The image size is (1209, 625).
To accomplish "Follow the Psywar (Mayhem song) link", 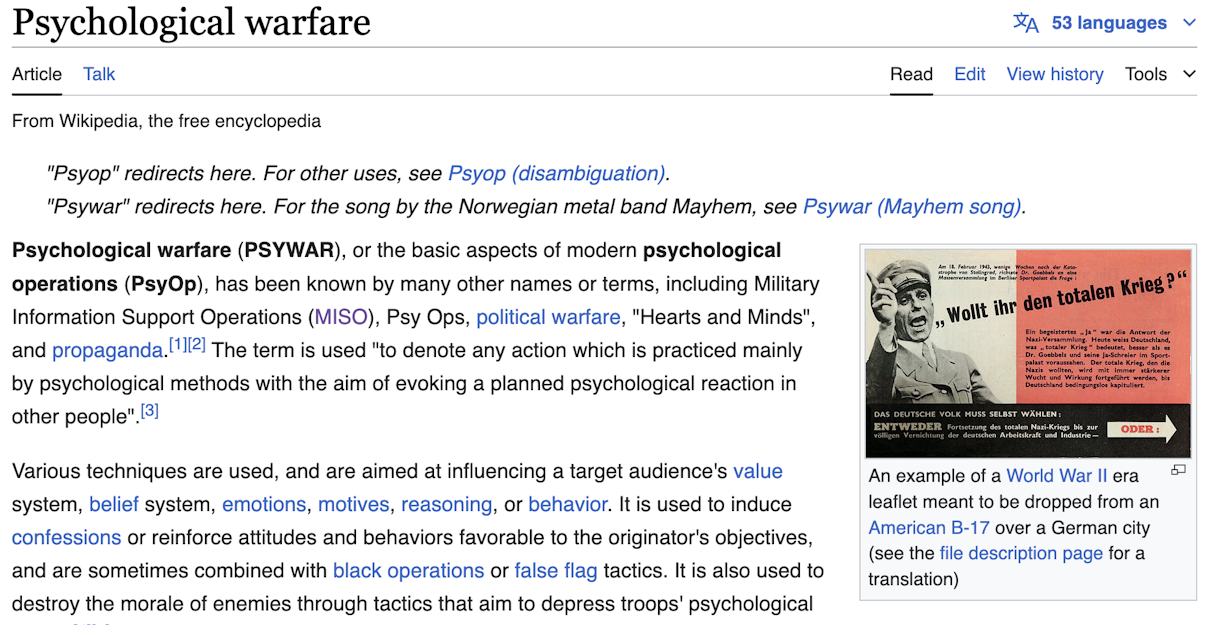I will [x=912, y=207].
